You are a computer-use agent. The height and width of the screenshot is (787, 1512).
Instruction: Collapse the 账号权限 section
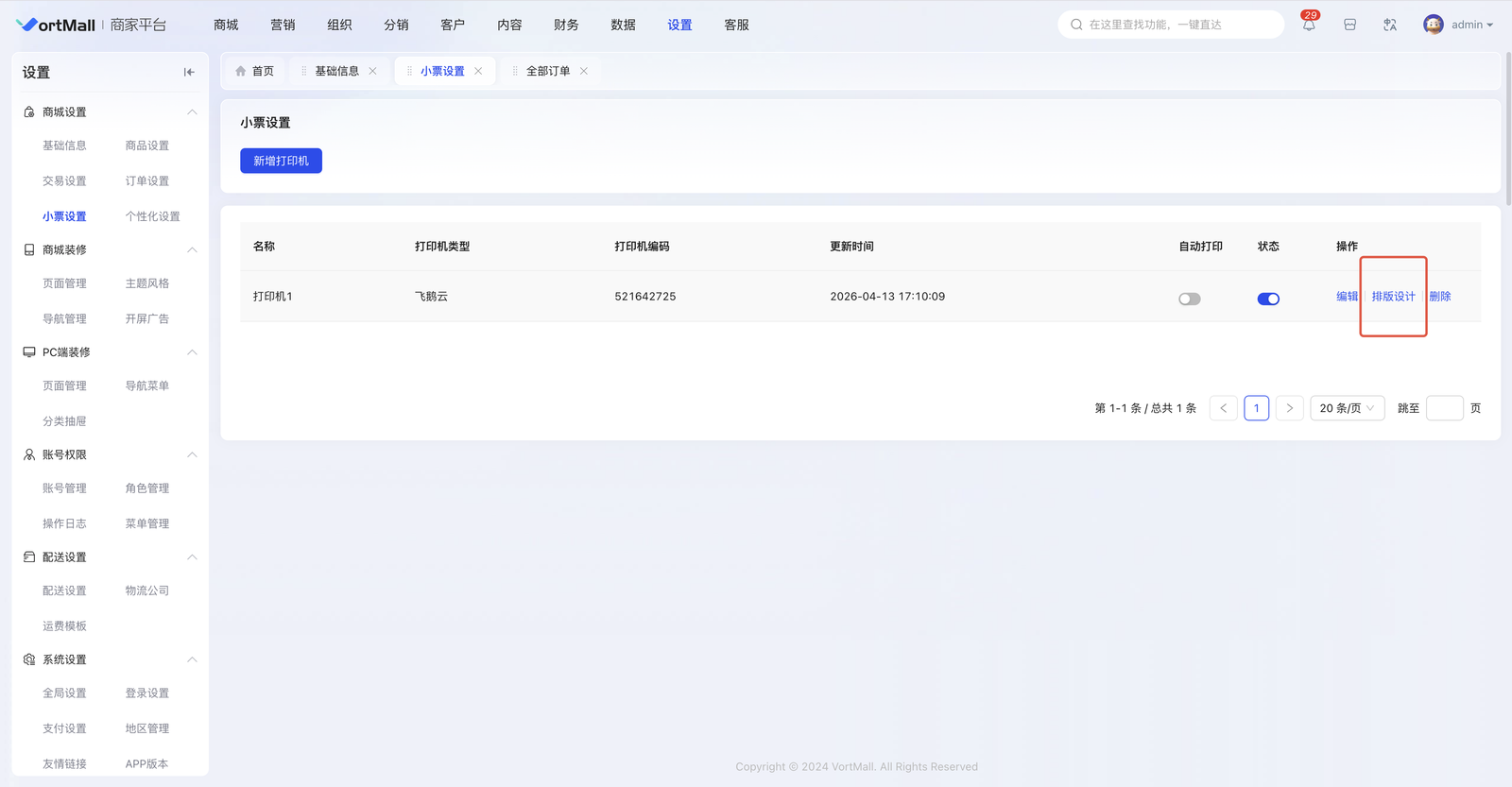[192, 454]
